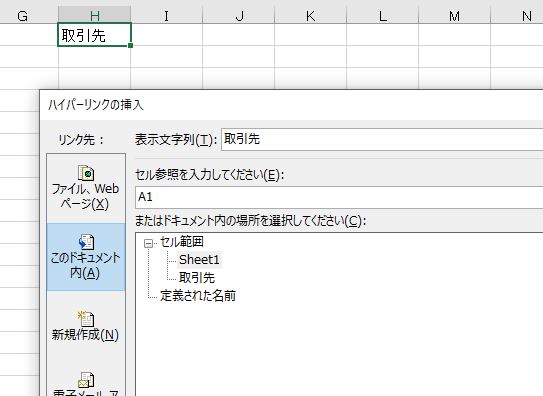This screenshot has height=396, width=543.
Task: Select 取引先 sheet in the tree
Action: (197, 278)
